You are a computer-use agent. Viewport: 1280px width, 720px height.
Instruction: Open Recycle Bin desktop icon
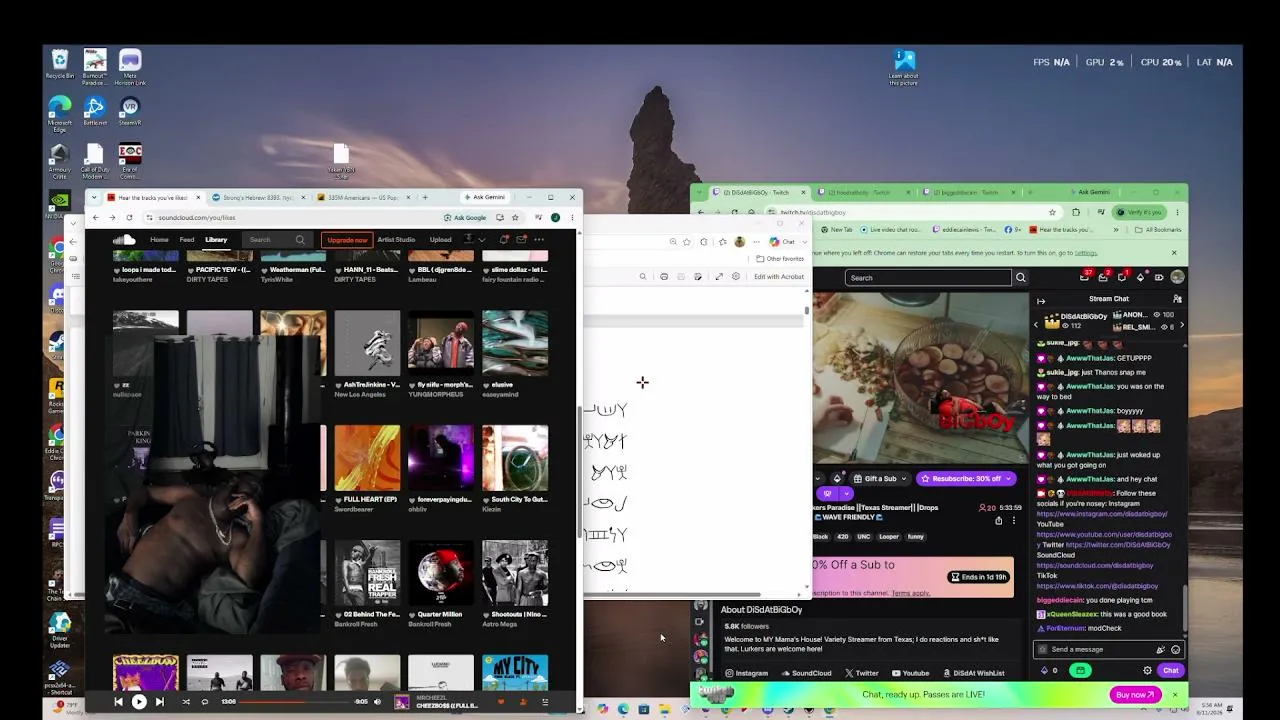click(60, 64)
